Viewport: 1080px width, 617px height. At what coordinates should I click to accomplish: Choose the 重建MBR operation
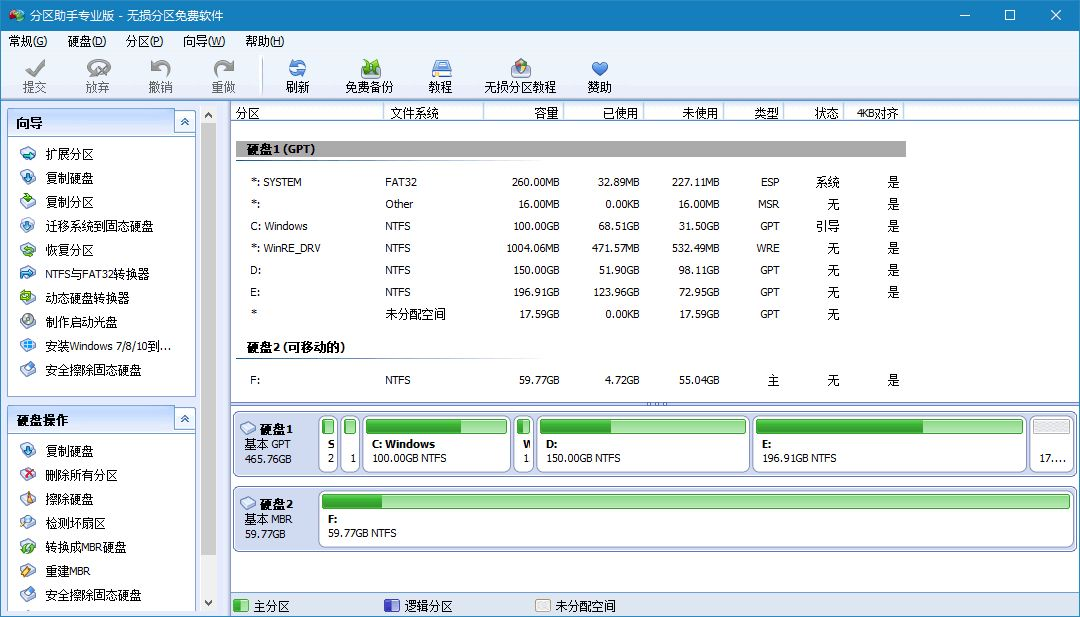[56, 571]
